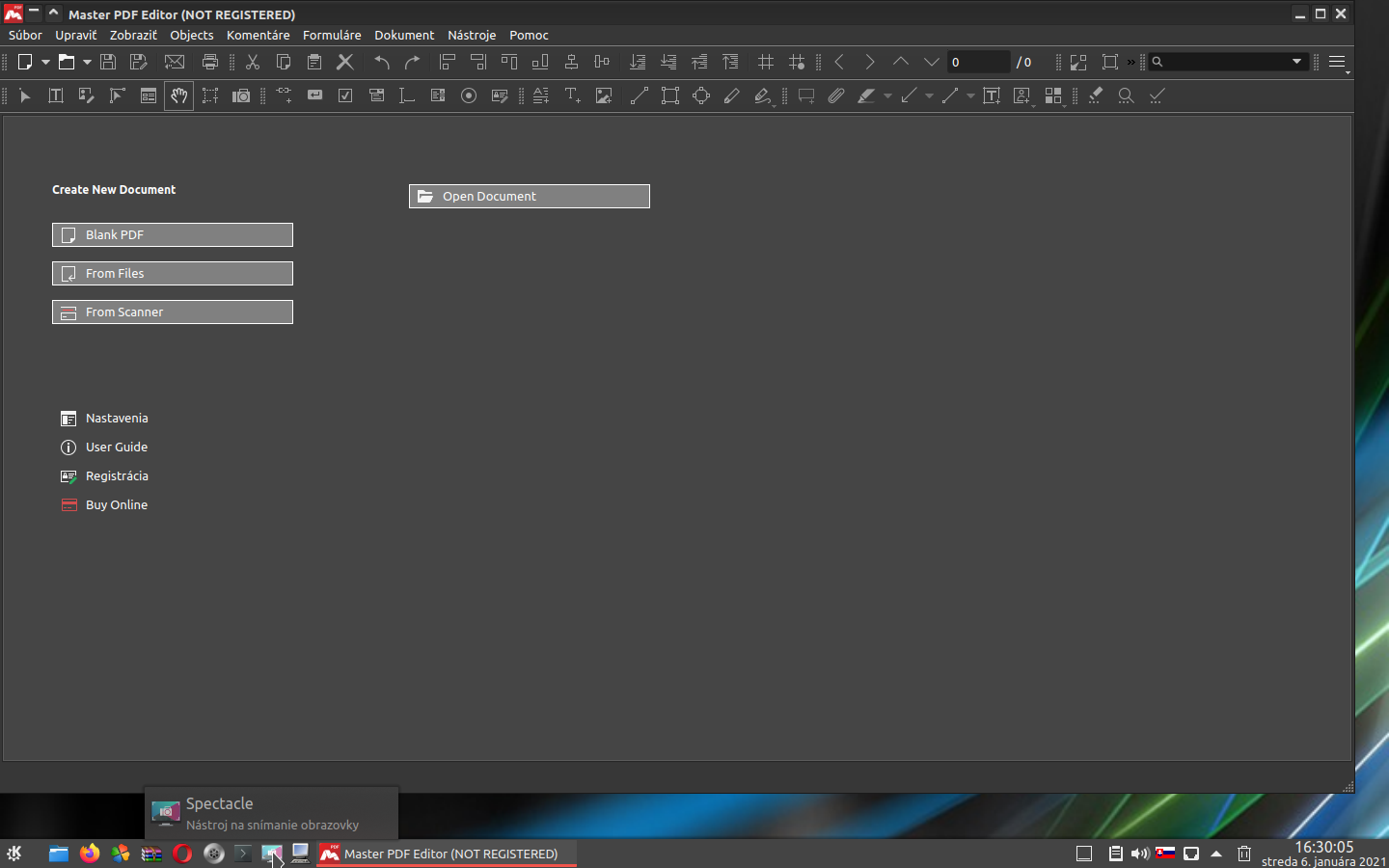This screenshot has width=1389, height=868.
Task: Select the Attach File paperclip tool
Action: coord(836,95)
